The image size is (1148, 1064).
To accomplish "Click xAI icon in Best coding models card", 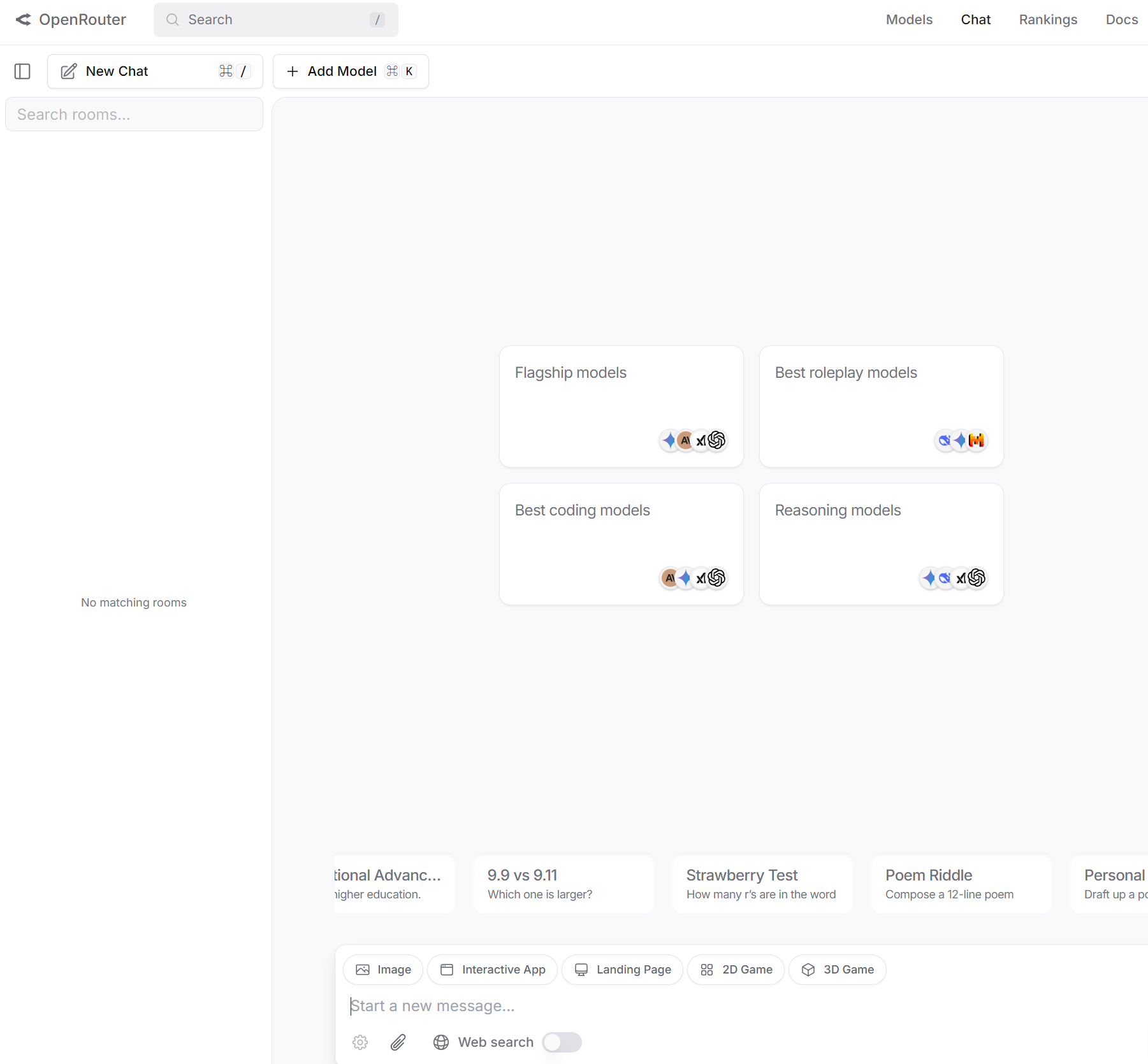I will click(701, 578).
